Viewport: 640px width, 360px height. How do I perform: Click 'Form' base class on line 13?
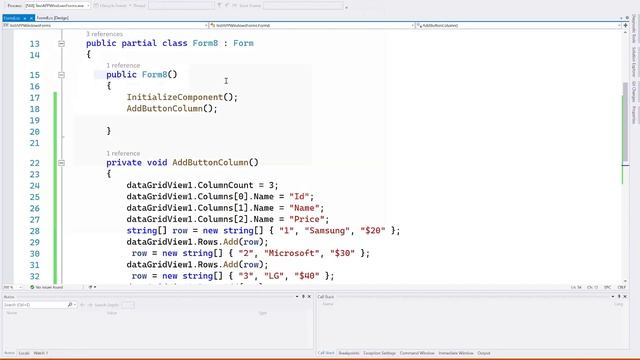click(x=243, y=43)
